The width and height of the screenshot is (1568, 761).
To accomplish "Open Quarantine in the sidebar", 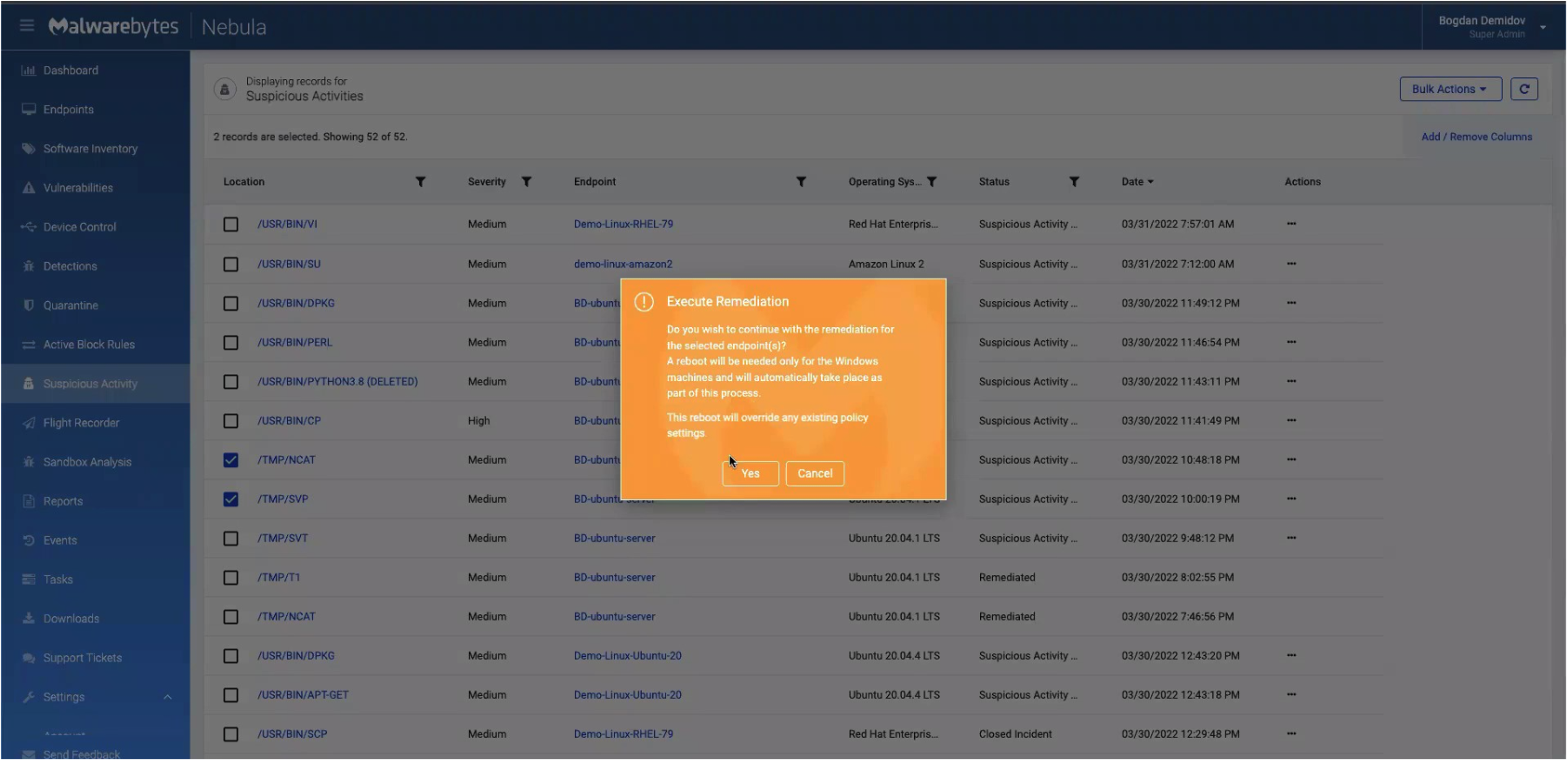I will pos(71,306).
